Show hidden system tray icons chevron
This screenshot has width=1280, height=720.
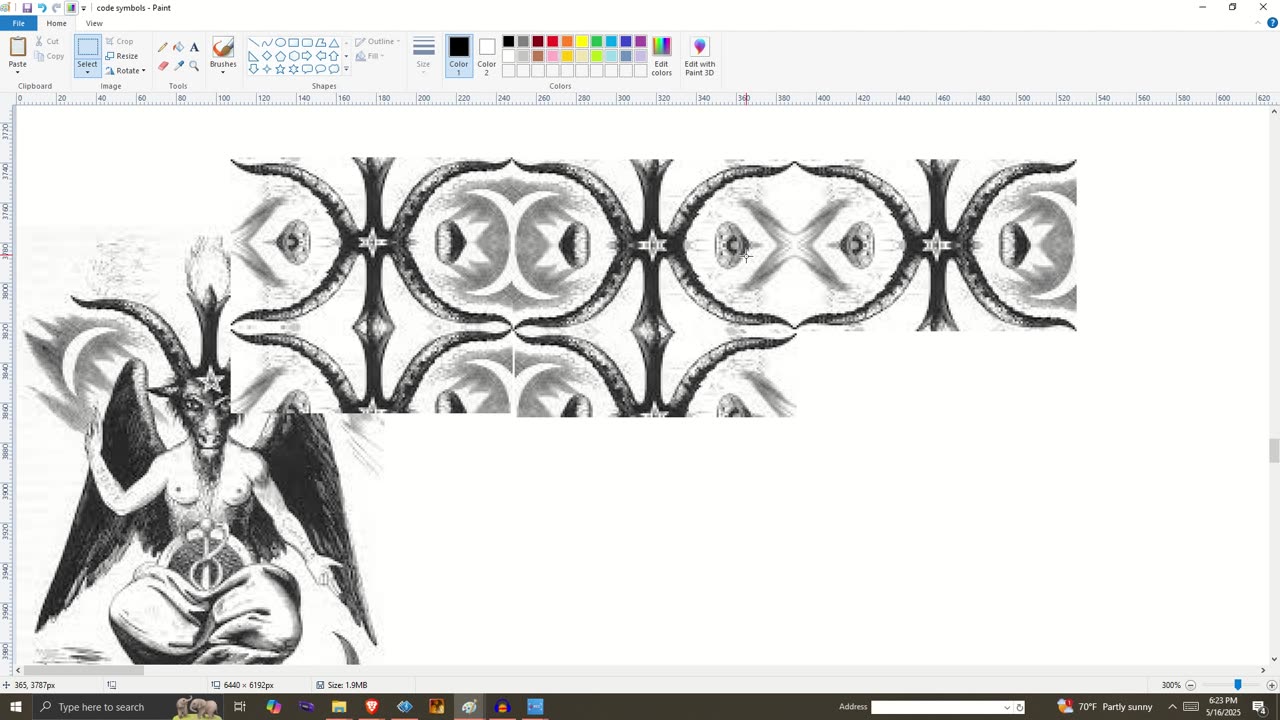pos(1172,707)
